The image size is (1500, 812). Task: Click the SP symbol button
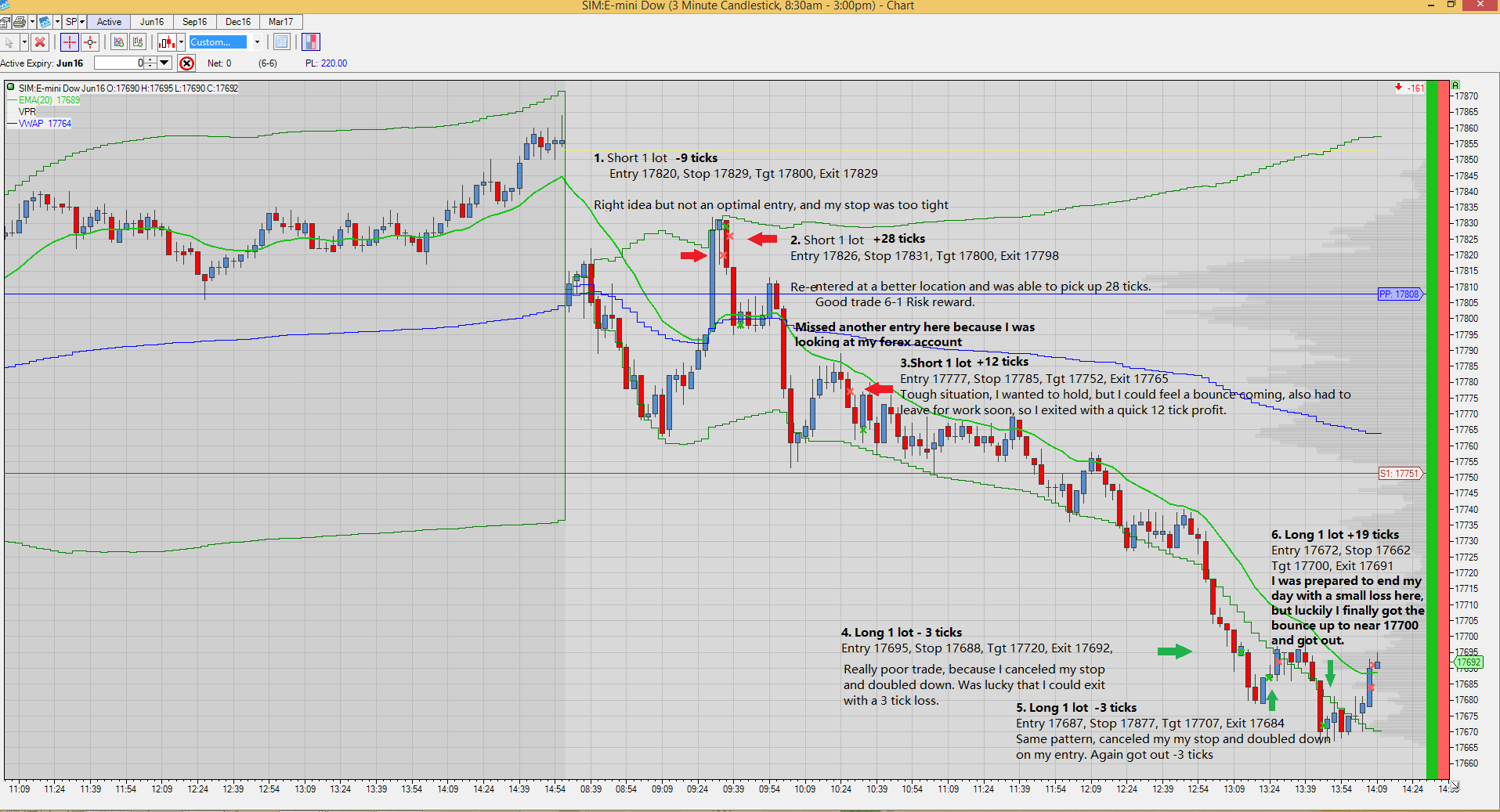[71, 22]
